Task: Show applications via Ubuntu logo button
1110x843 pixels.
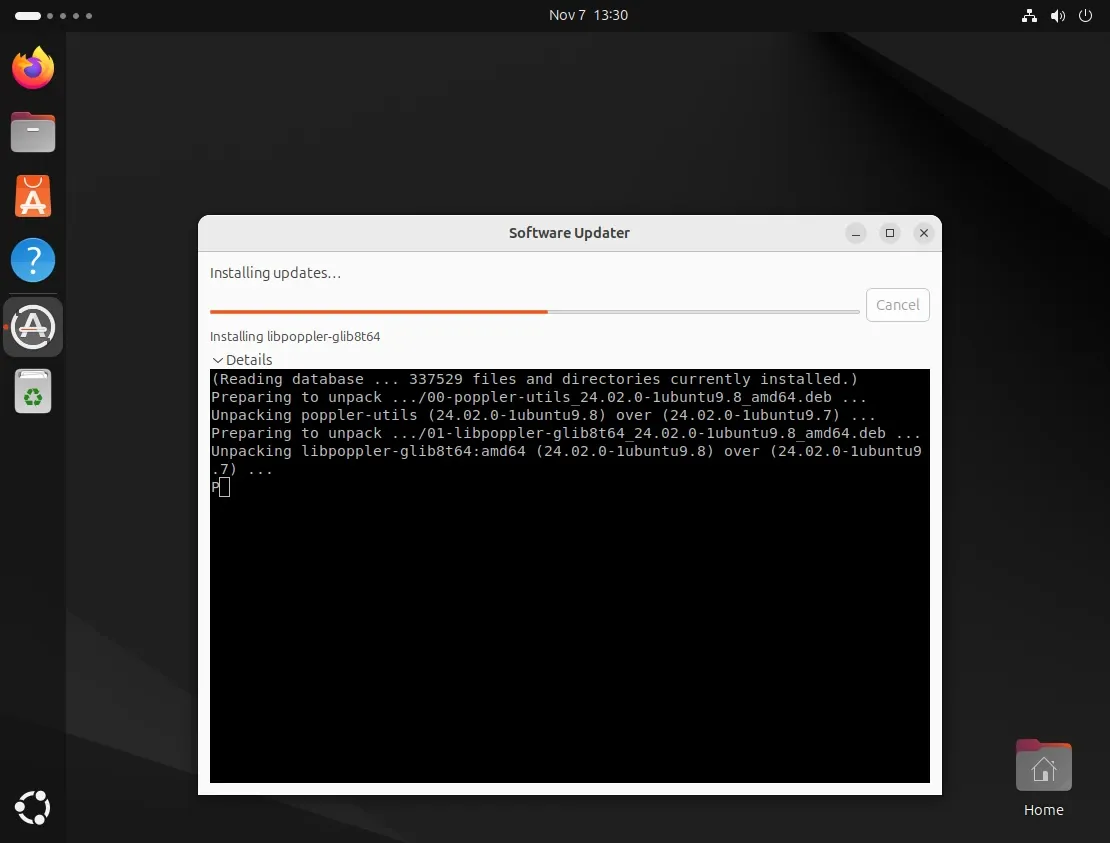Action: (x=33, y=808)
